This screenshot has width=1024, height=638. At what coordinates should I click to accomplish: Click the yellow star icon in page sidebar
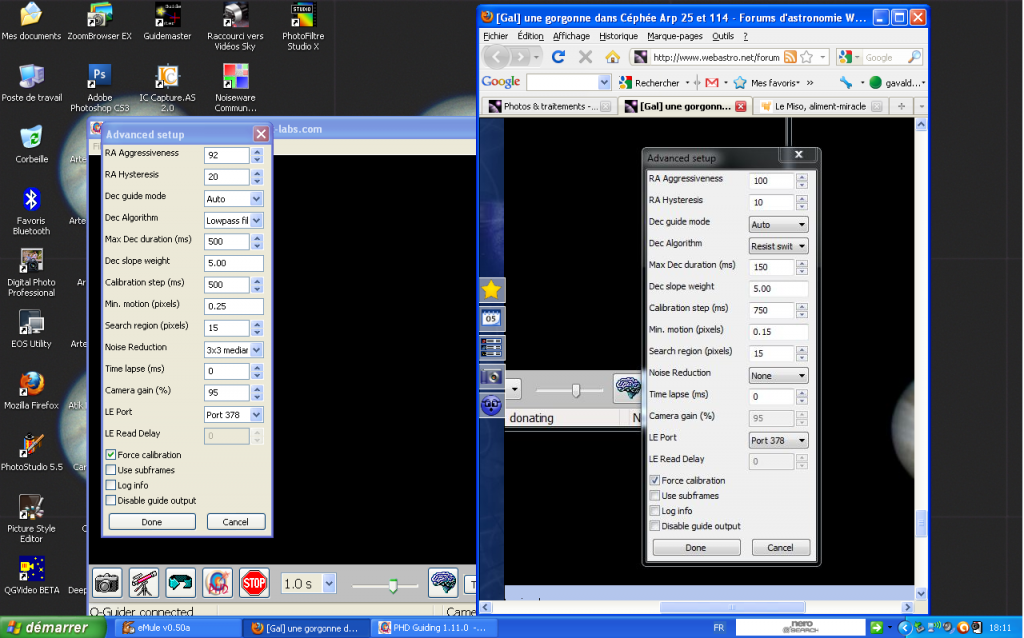[491, 289]
